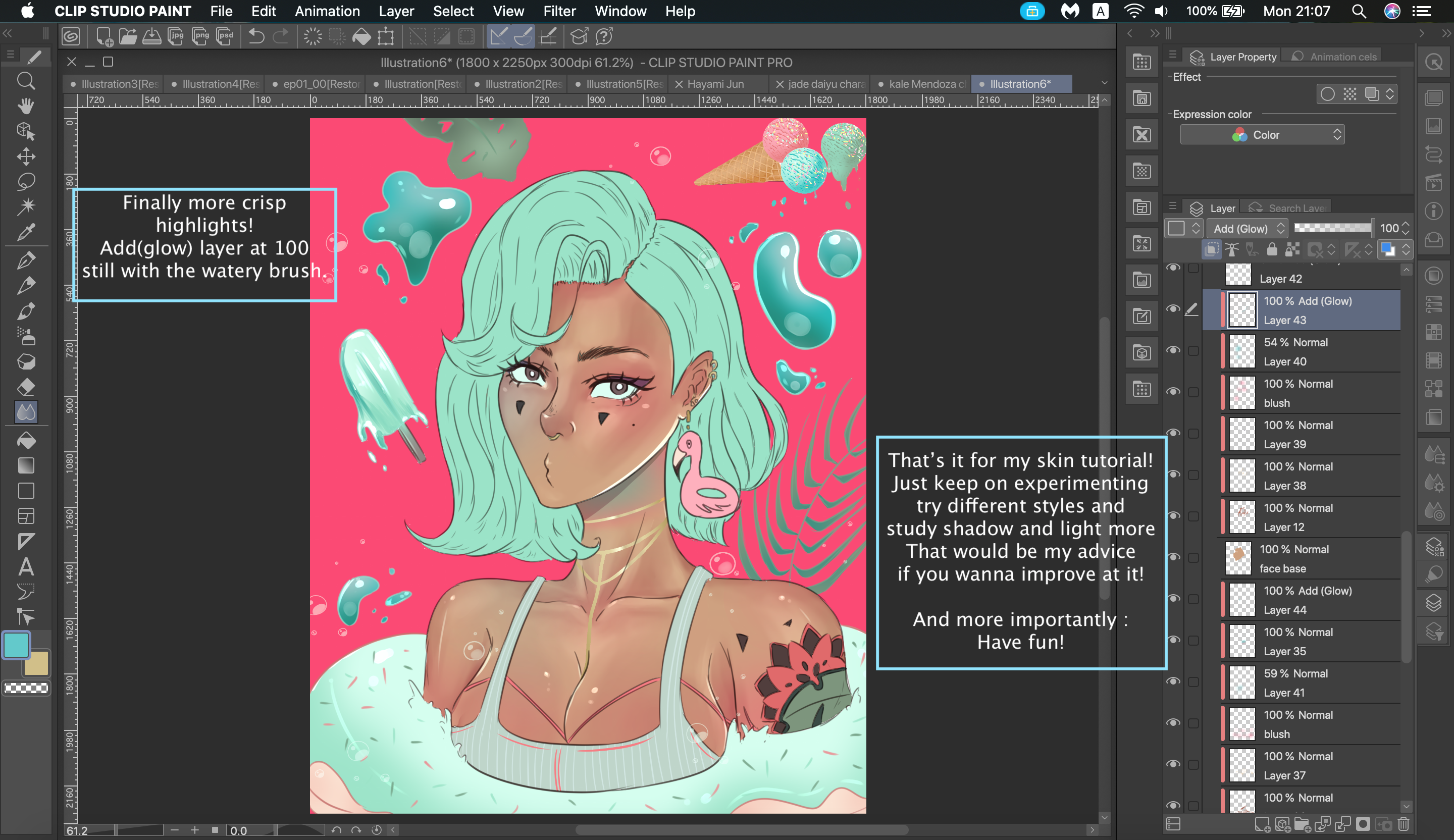Toggle visibility of Layer 41

coord(1173,682)
